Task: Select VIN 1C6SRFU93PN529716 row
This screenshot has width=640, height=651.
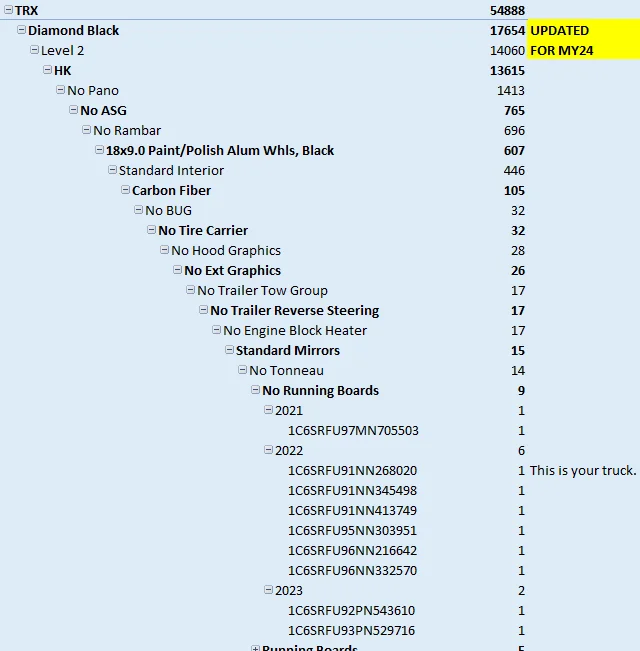Action: [x=352, y=630]
